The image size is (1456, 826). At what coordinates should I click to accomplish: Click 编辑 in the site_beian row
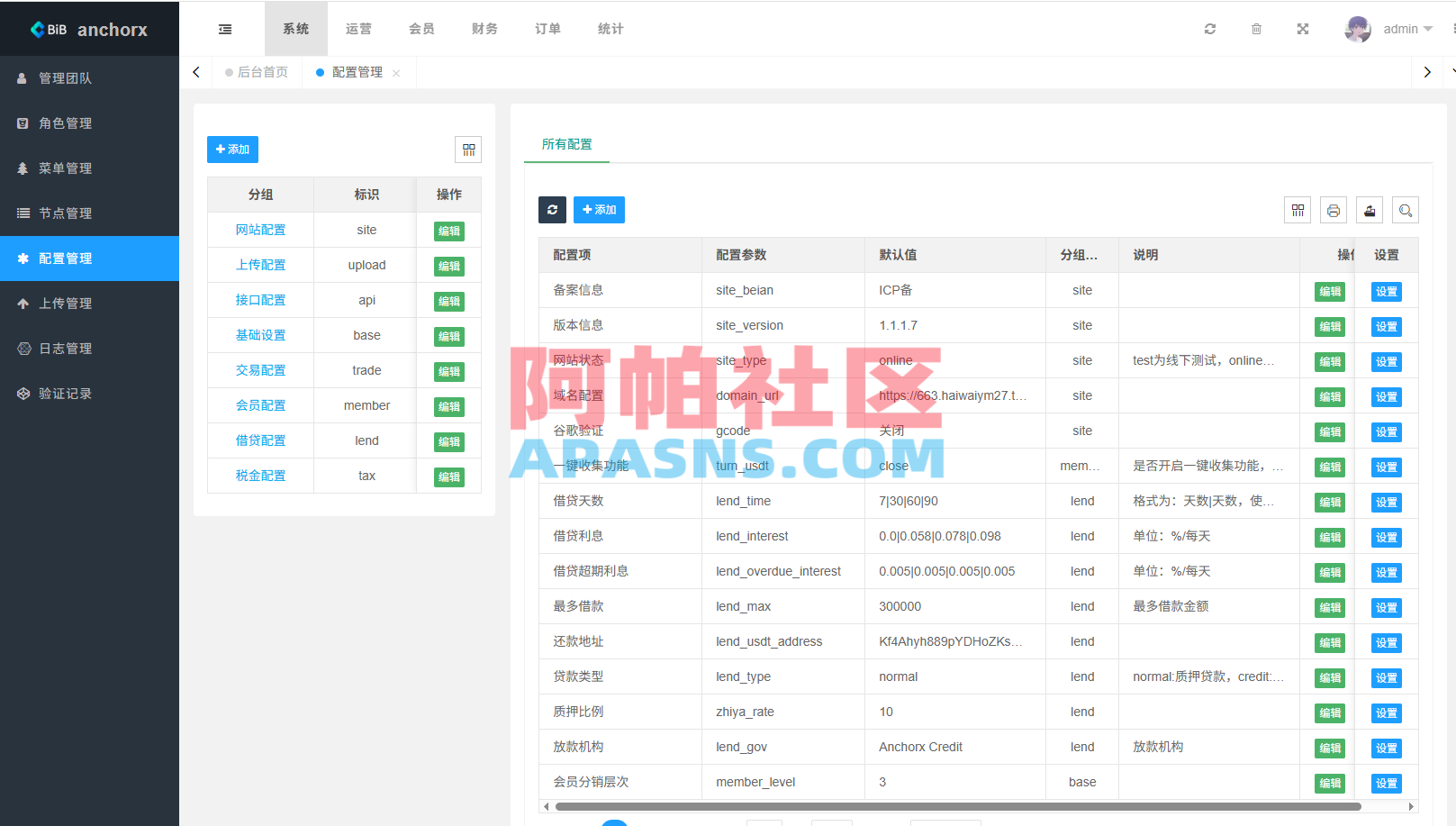click(1330, 291)
